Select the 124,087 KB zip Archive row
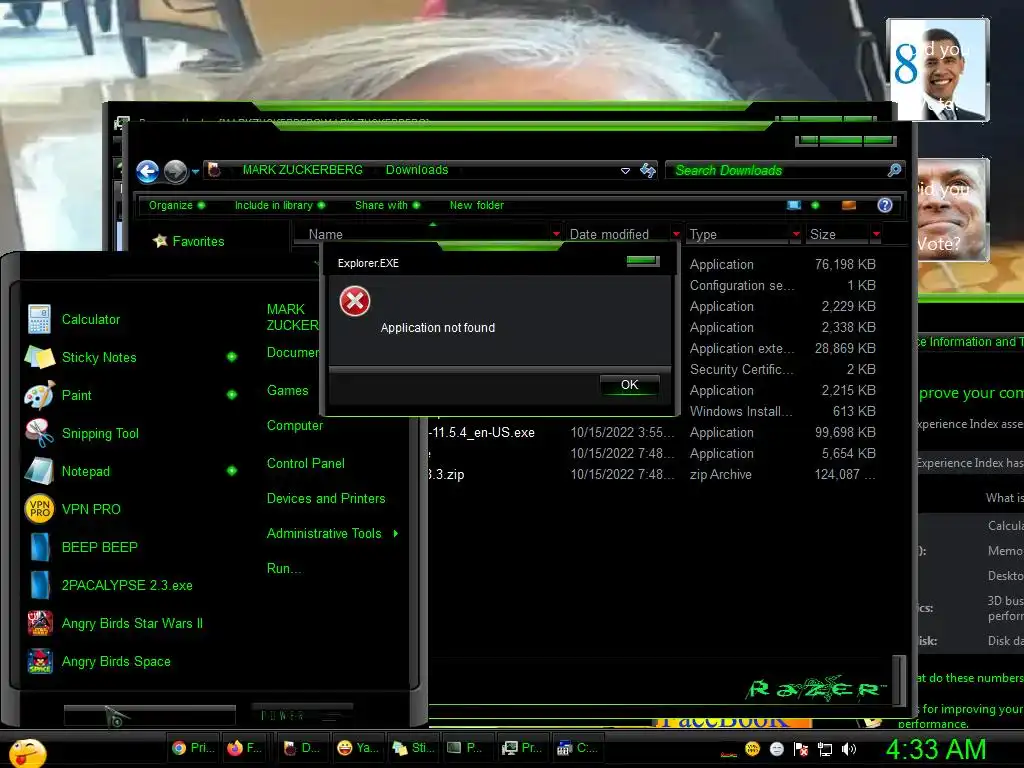Screen dimensions: 1024x768 [x=653, y=474]
